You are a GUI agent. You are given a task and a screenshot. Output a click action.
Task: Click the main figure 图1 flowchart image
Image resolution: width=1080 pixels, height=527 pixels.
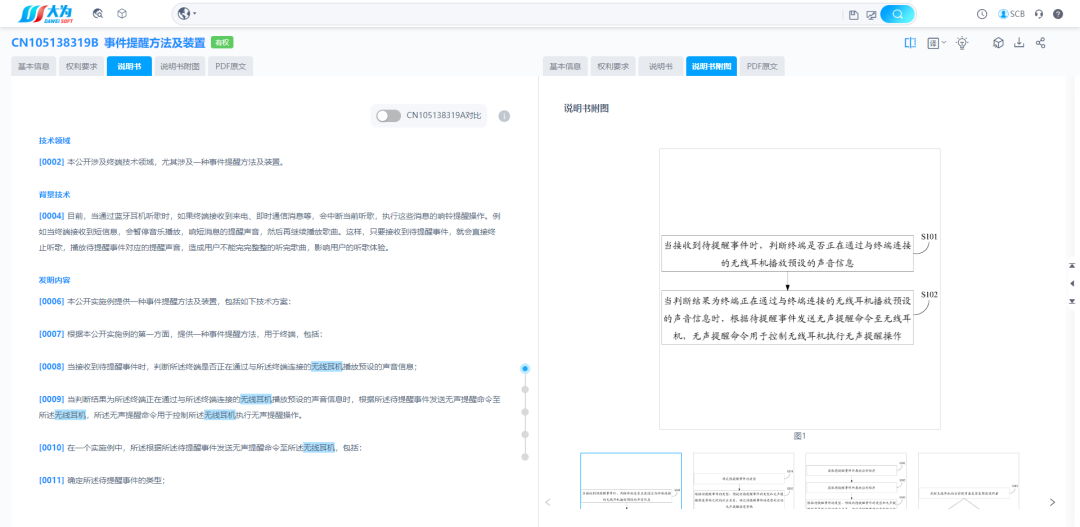click(800, 289)
